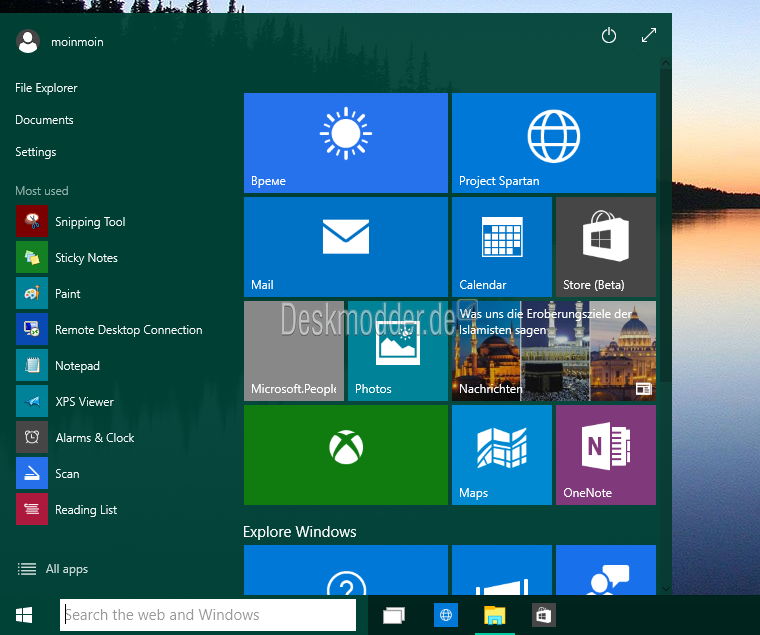The image size is (760, 635).
Task: Open the Maps tile
Action: [502, 455]
